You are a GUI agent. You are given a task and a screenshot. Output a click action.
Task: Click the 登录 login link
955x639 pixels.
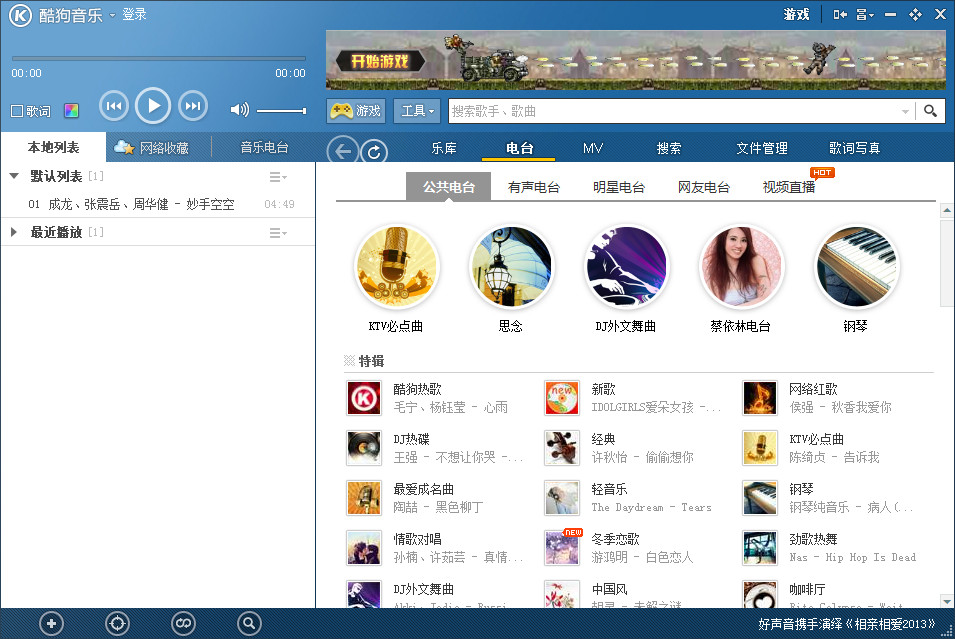(134, 15)
